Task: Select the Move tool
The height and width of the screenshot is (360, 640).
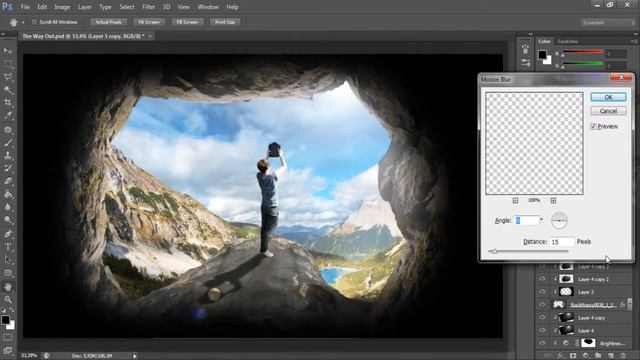Action: pos(8,51)
